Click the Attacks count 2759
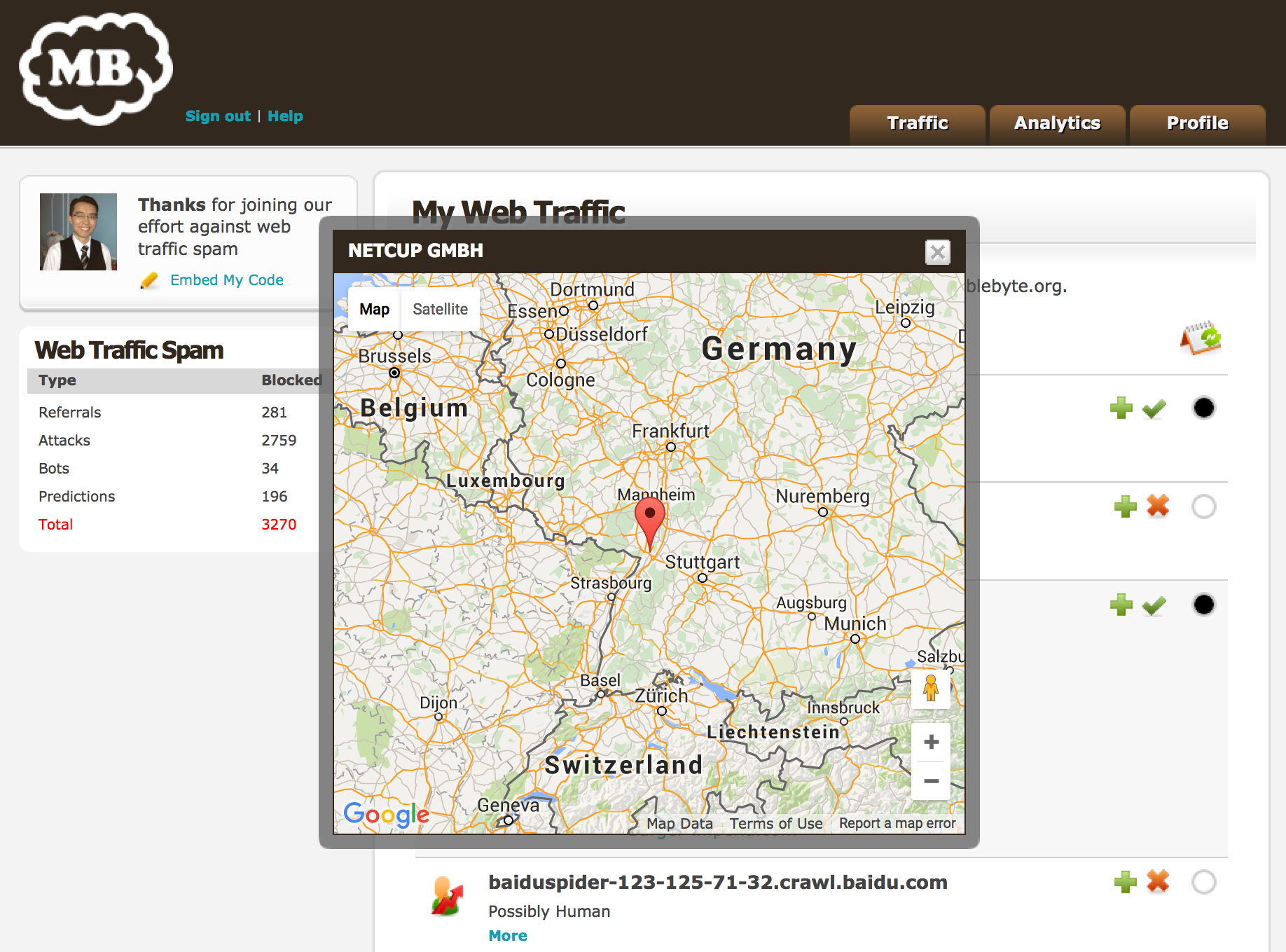Image resolution: width=1286 pixels, height=952 pixels. pyautogui.click(x=279, y=441)
